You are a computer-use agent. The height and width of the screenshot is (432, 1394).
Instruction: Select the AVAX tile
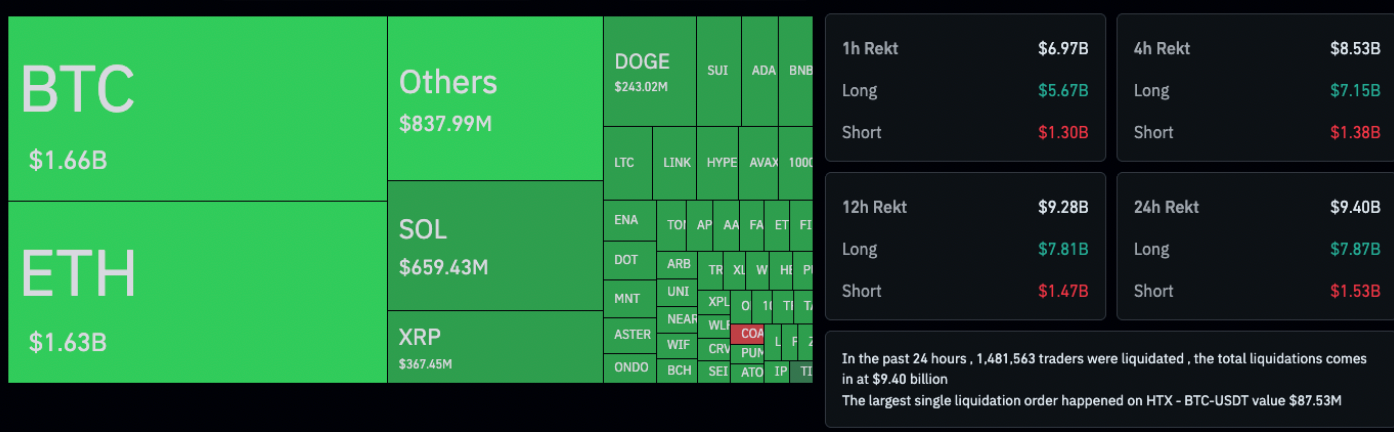tap(763, 163)
